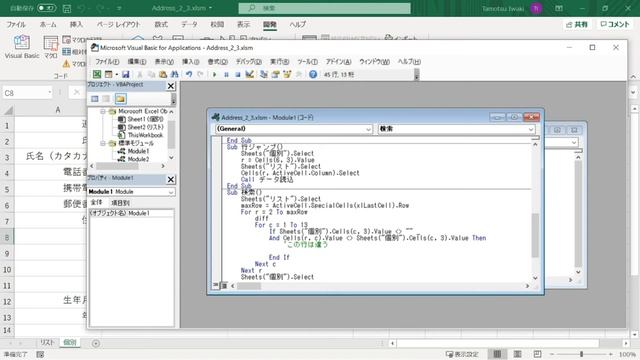Click the コメント button
The image size is (640, 360).
click(x=615, y=24)
